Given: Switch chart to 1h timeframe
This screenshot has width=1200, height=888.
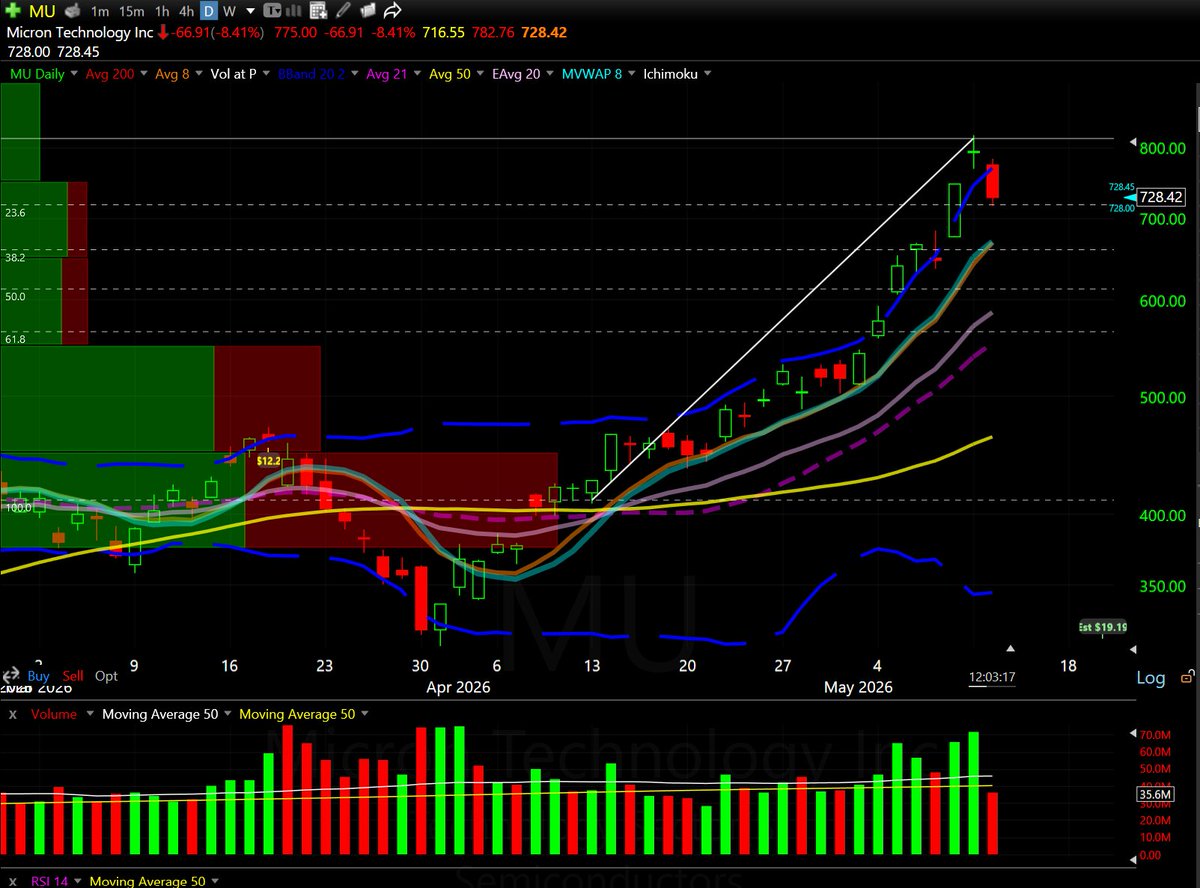Looking at the screenshot, I should [x=161, y=11].
